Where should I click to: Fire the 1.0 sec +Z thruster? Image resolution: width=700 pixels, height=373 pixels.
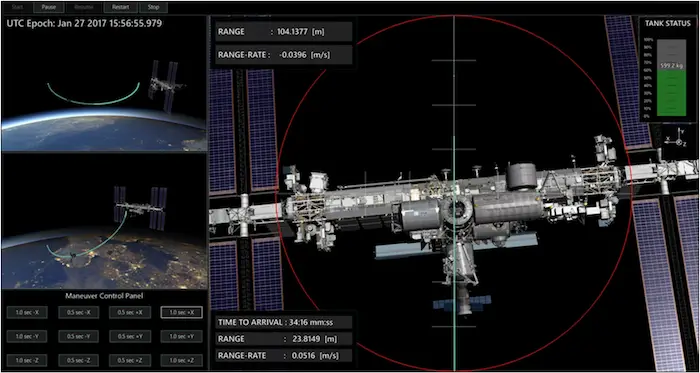(182, 361)
